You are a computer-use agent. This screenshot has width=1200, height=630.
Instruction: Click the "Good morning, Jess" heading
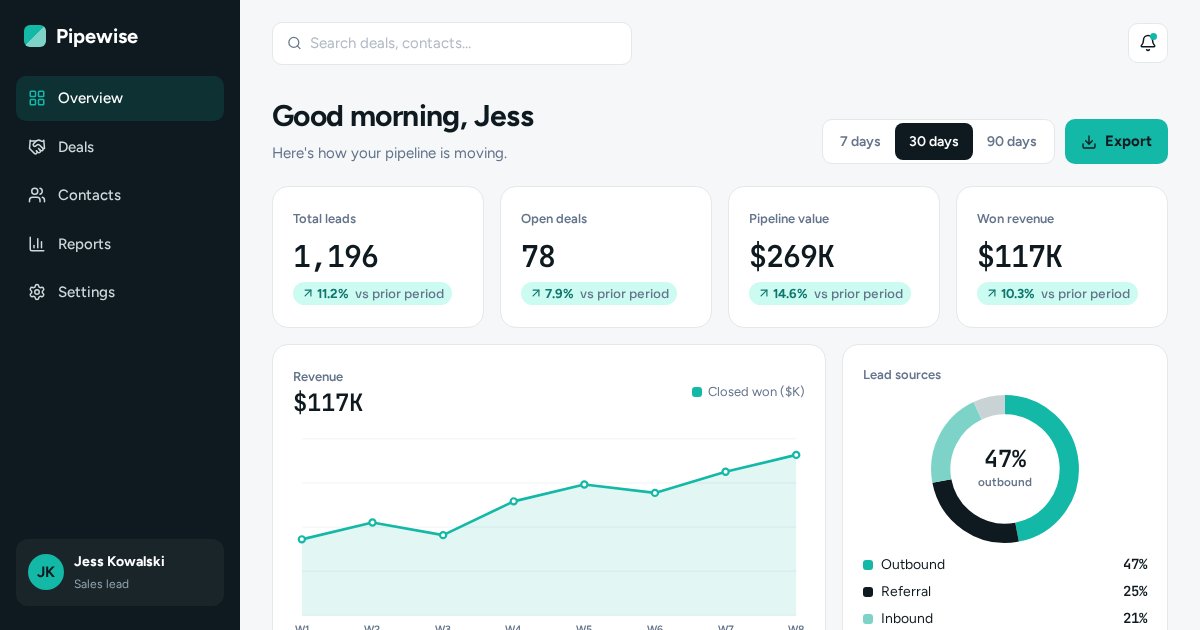click(403, 116)
